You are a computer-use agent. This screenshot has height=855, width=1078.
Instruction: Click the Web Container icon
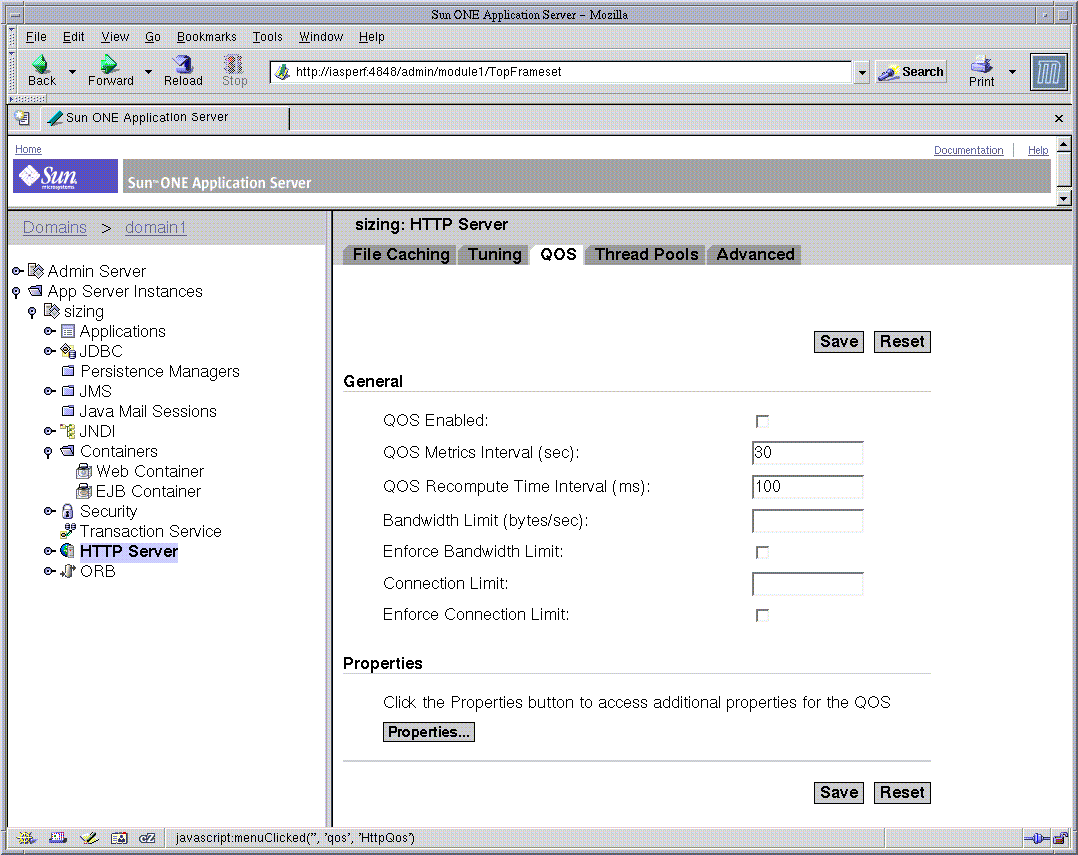[84, 471]
